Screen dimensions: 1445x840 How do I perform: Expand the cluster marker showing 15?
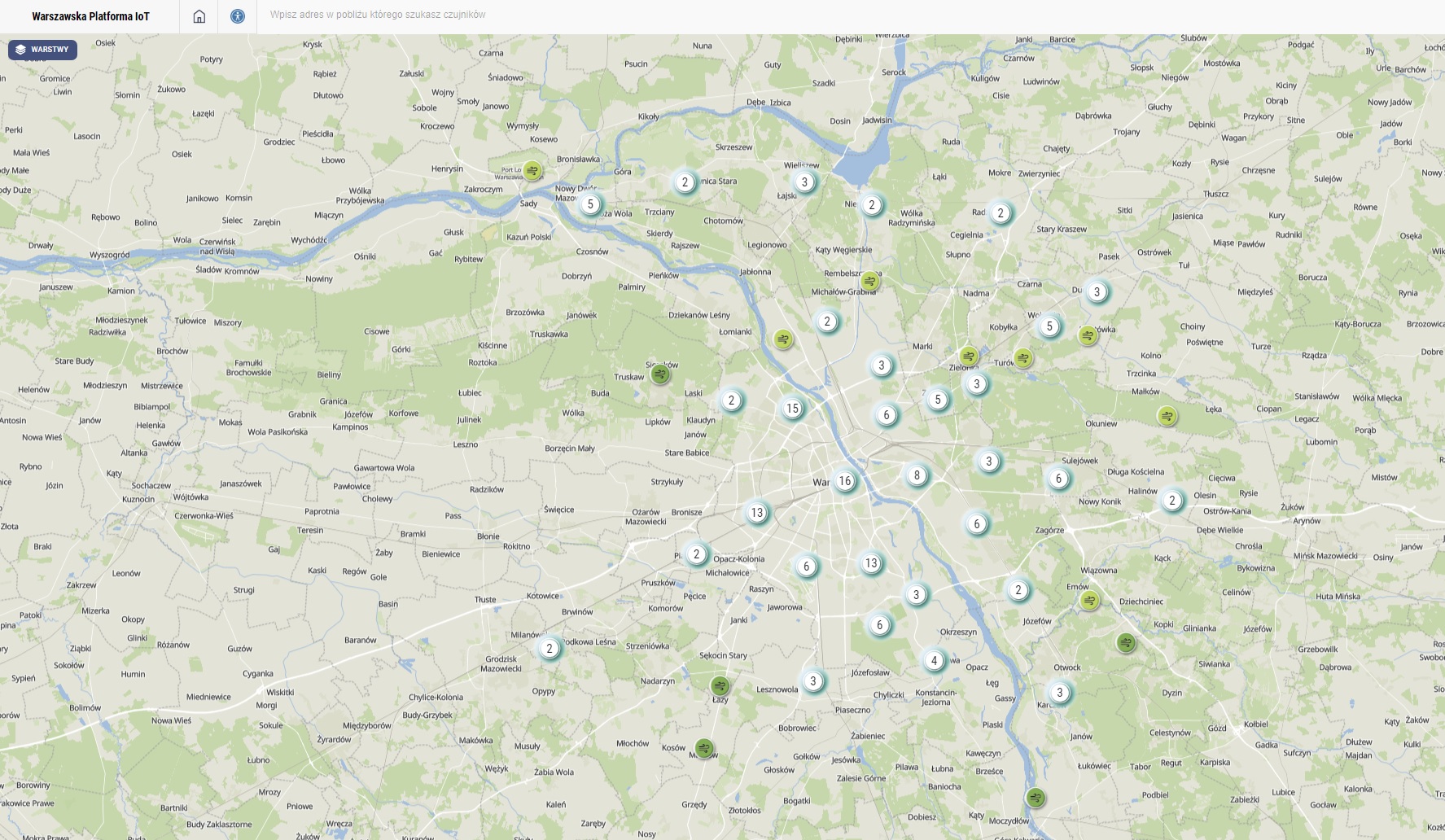[792, 409]
